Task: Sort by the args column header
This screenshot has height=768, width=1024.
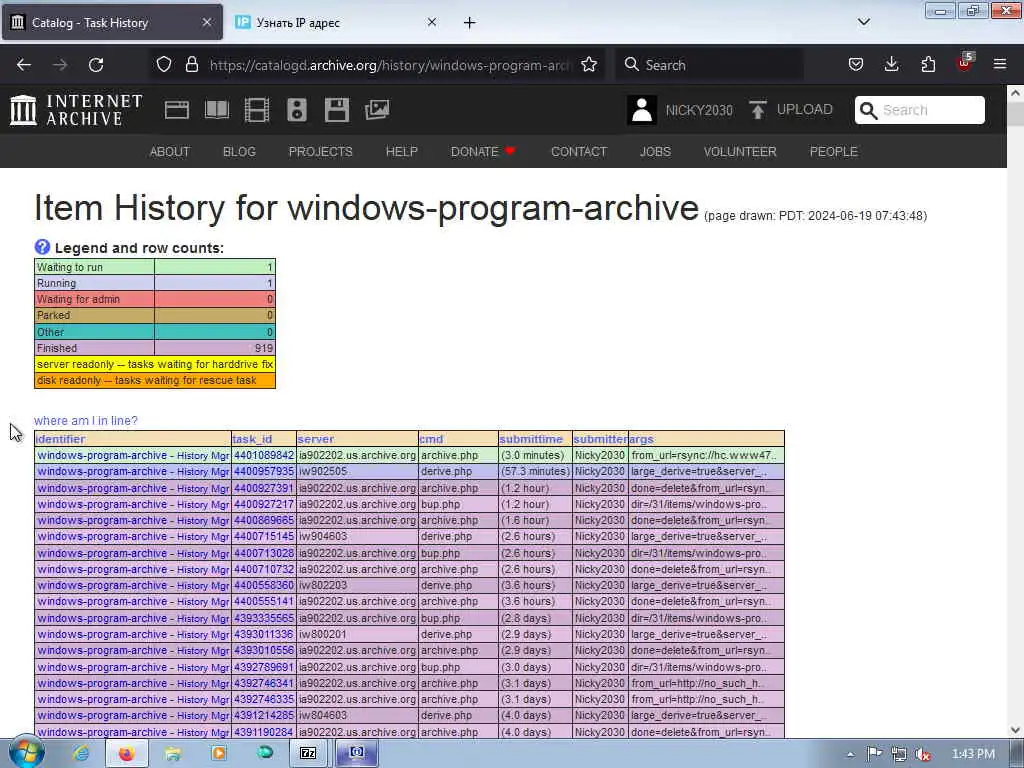Action: [641, 439]
